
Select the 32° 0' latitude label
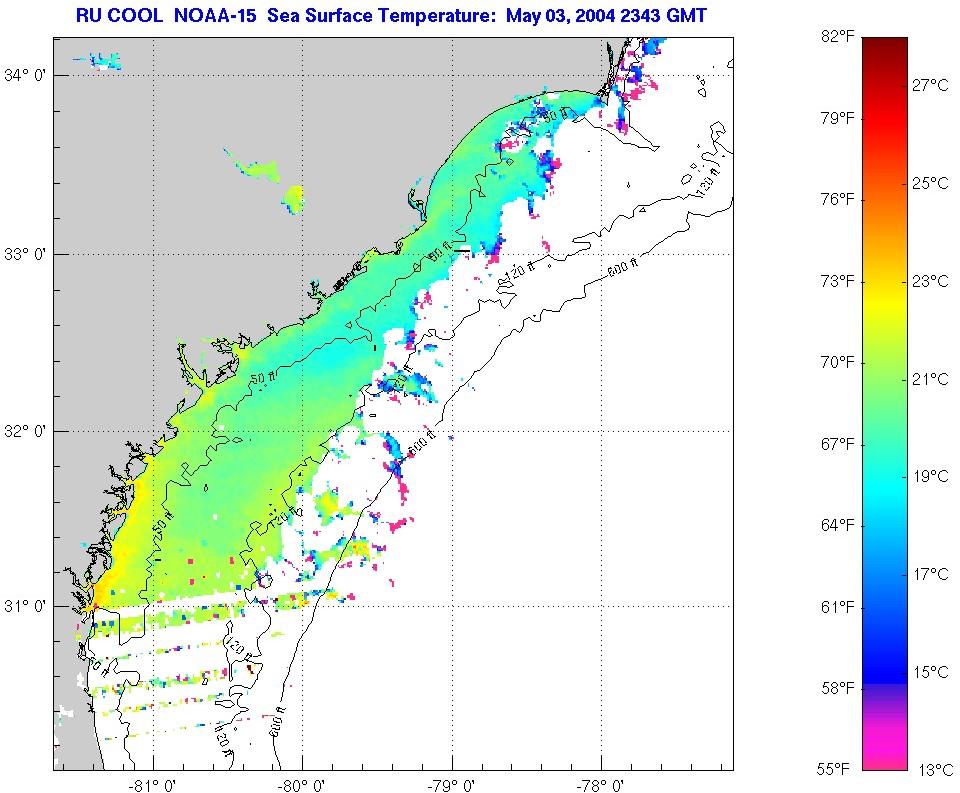pyautogui.click(x=25, y=431)
